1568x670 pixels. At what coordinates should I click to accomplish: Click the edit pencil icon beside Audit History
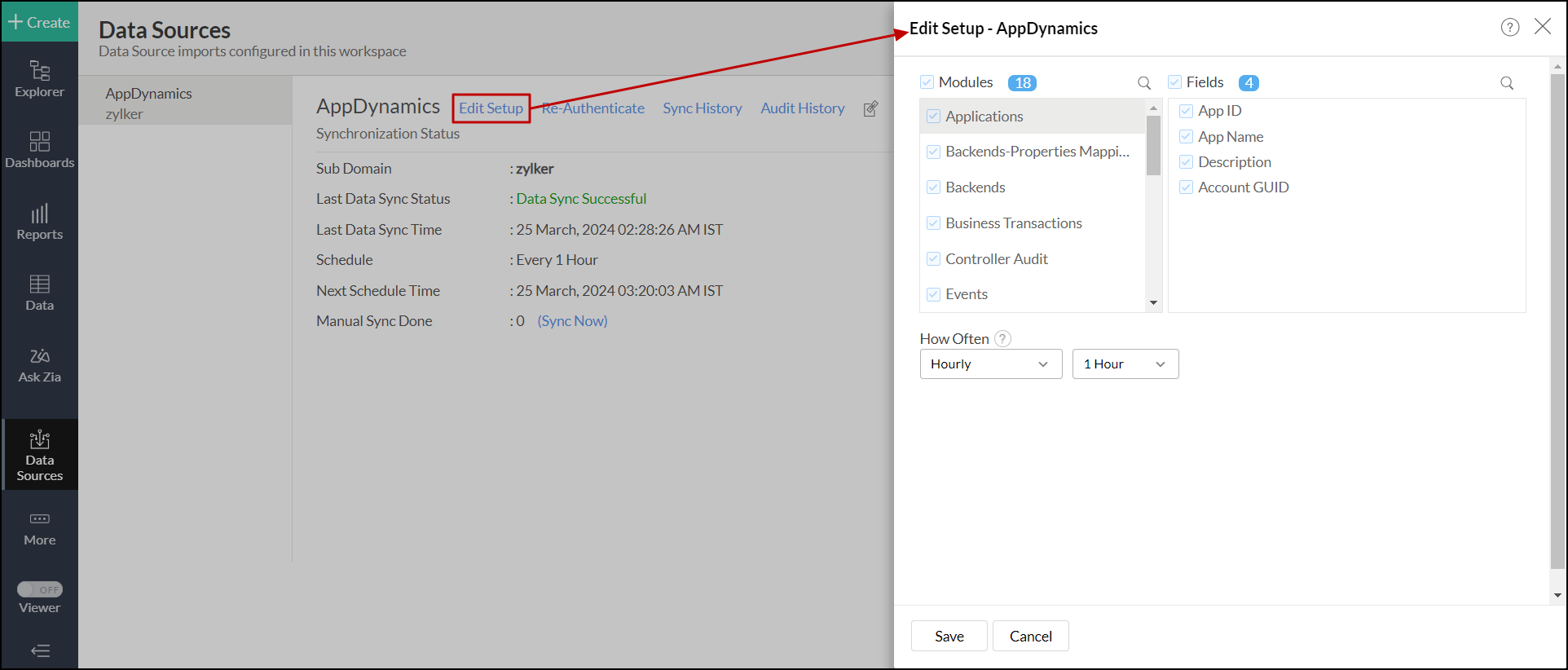(870, 108)
